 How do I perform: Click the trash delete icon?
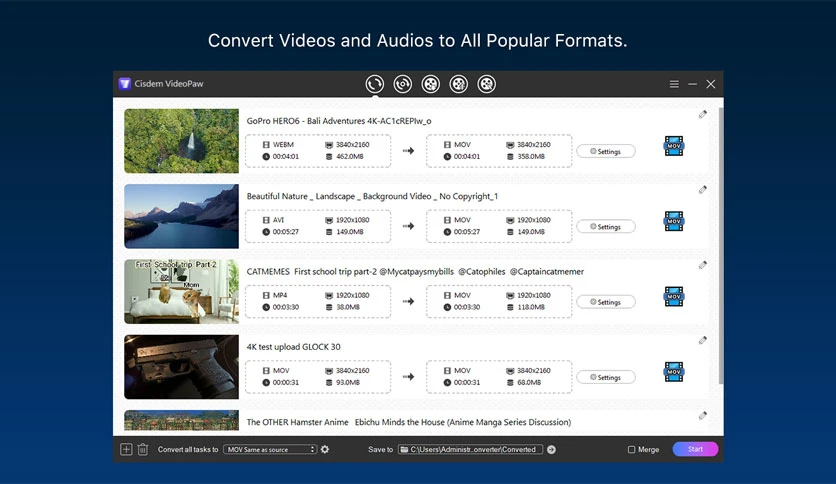click(x=143, y=449)
